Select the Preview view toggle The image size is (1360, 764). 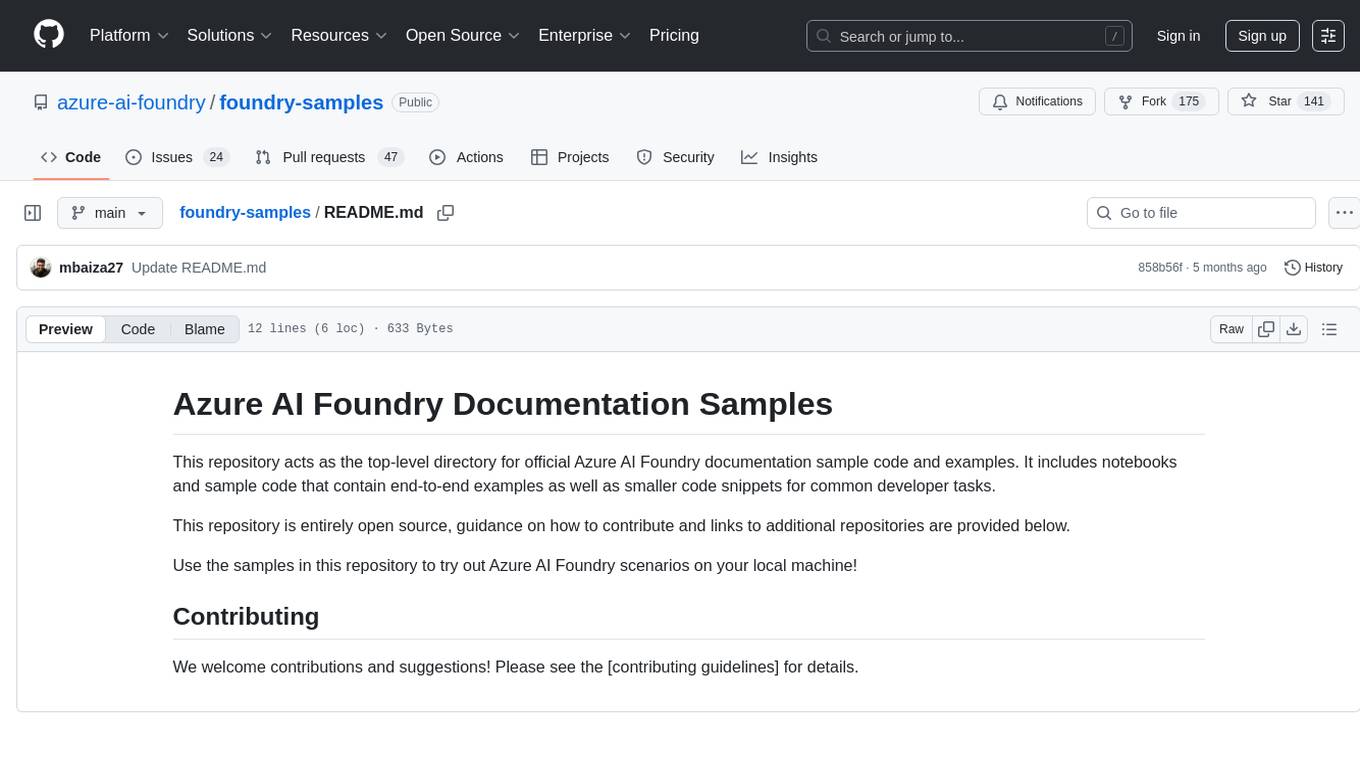66,329
